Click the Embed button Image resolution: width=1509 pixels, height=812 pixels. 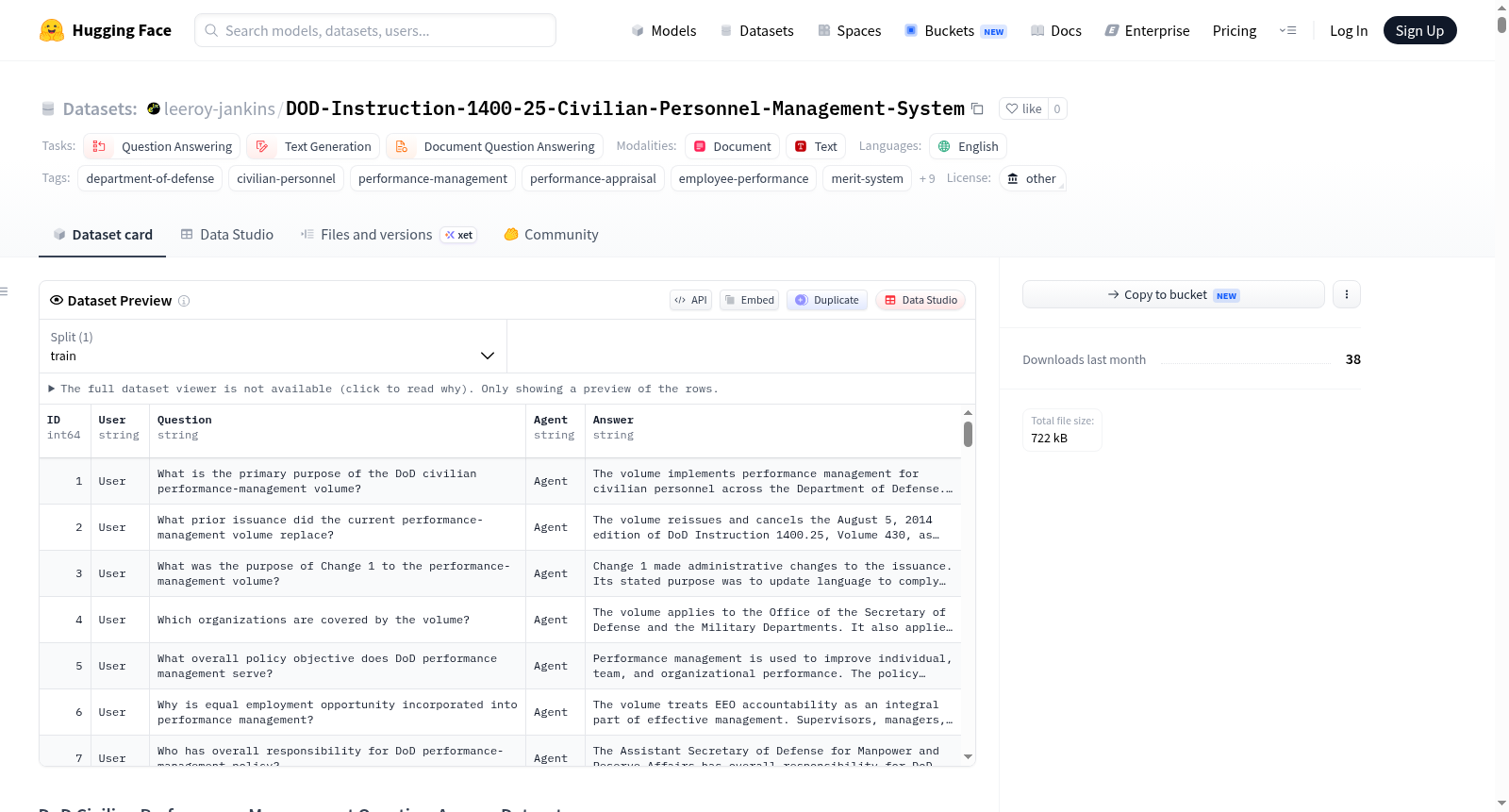point(750,300)
